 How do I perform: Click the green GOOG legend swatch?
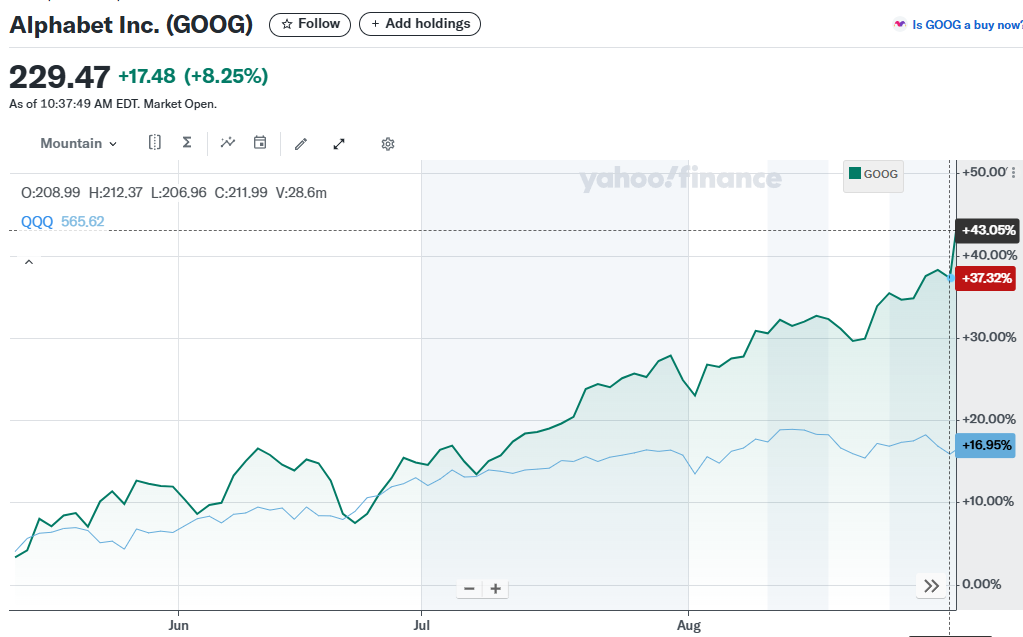click(855, 174)
